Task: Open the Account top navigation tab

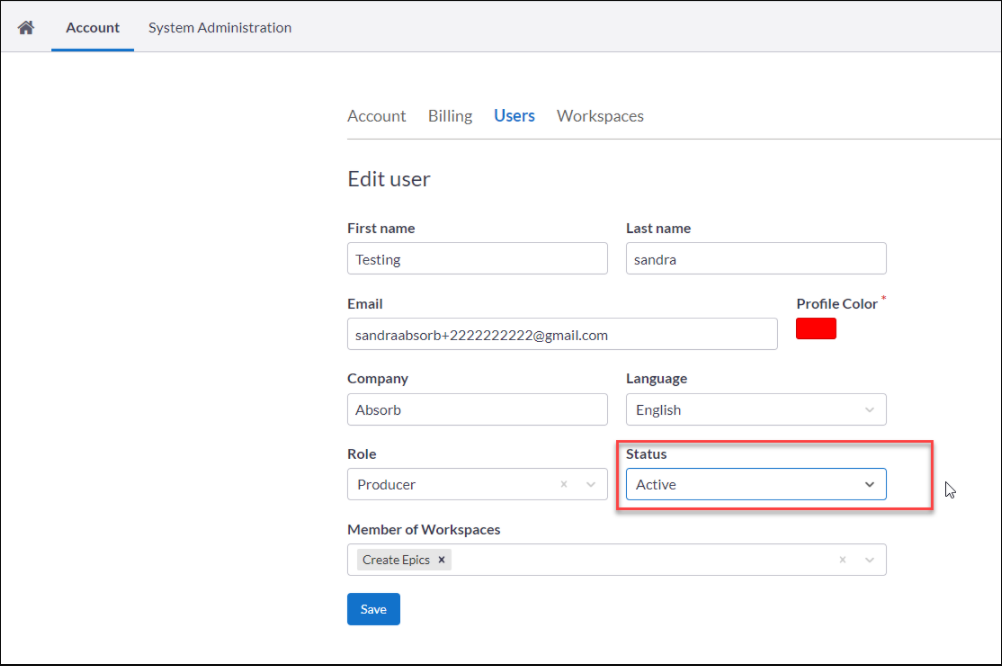Action: (x=93, y=27)
